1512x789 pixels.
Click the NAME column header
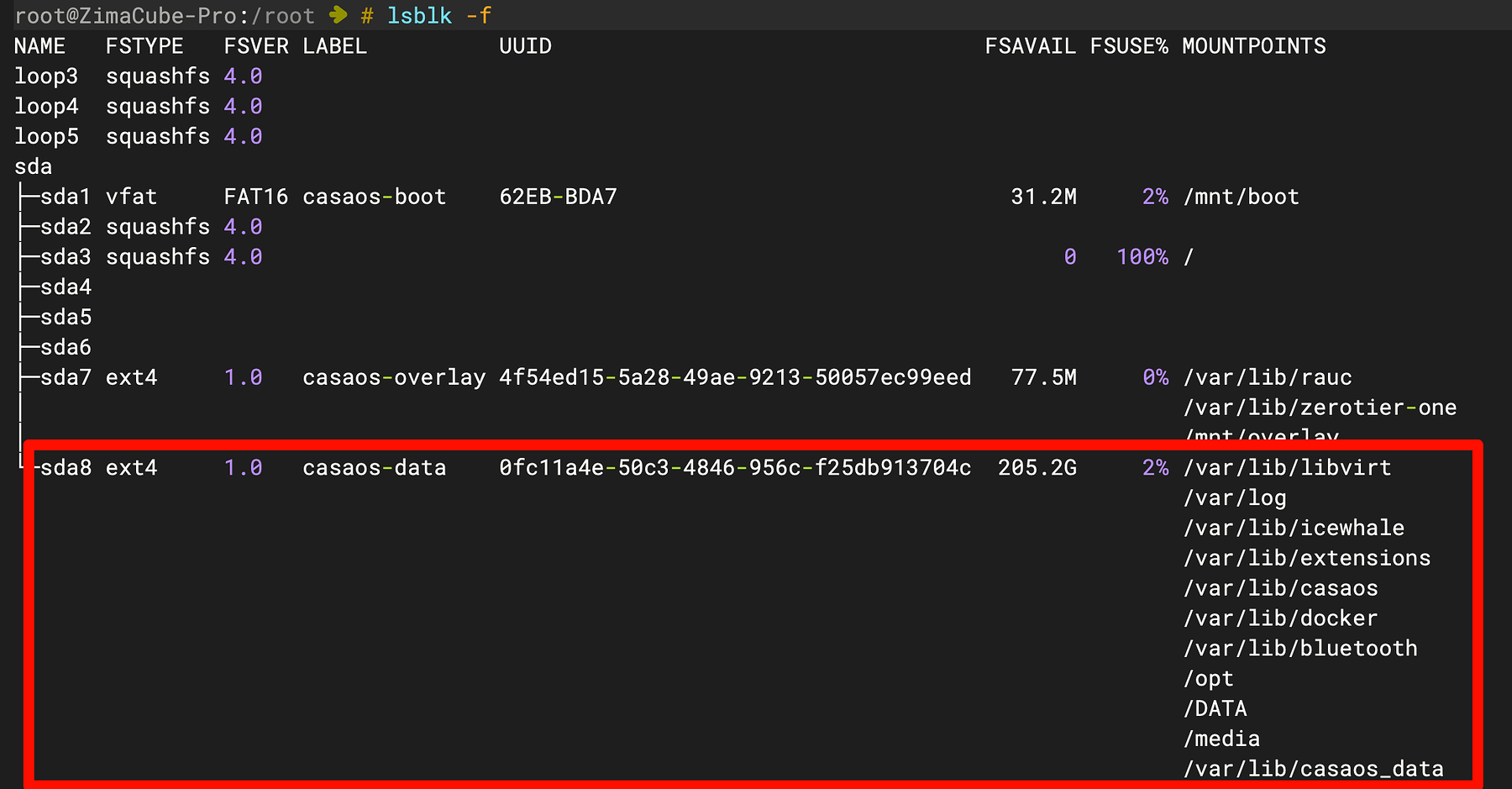pyautogui.click(x=39, y=46)
